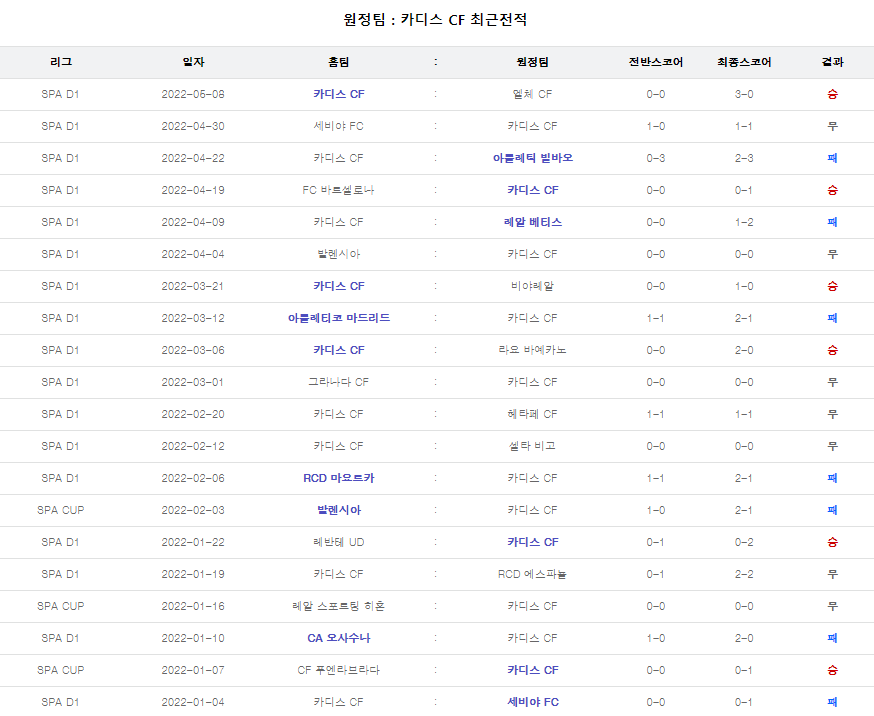The image size is (874, 716).
Task: Click the date 2022-01-19
Action: tap(193, 574)
